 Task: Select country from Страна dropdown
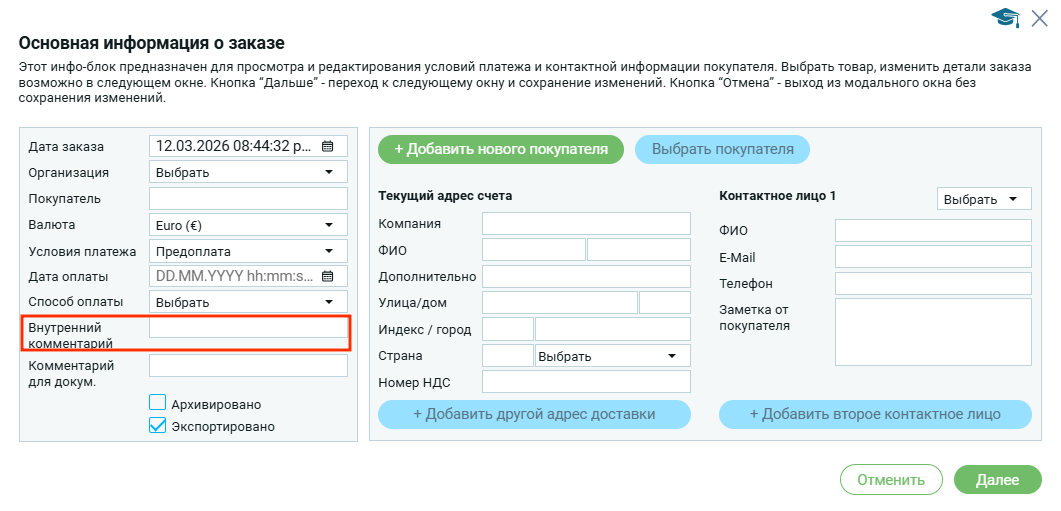coord(612,356)
